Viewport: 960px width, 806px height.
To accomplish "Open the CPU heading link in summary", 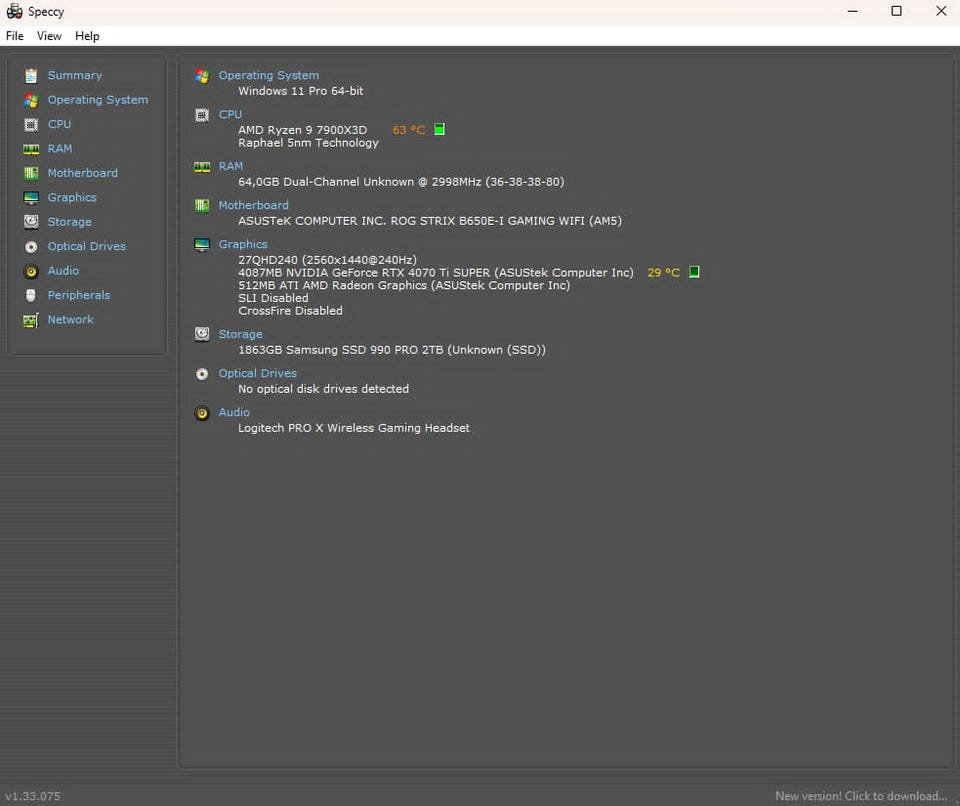I will coord(230,115).
